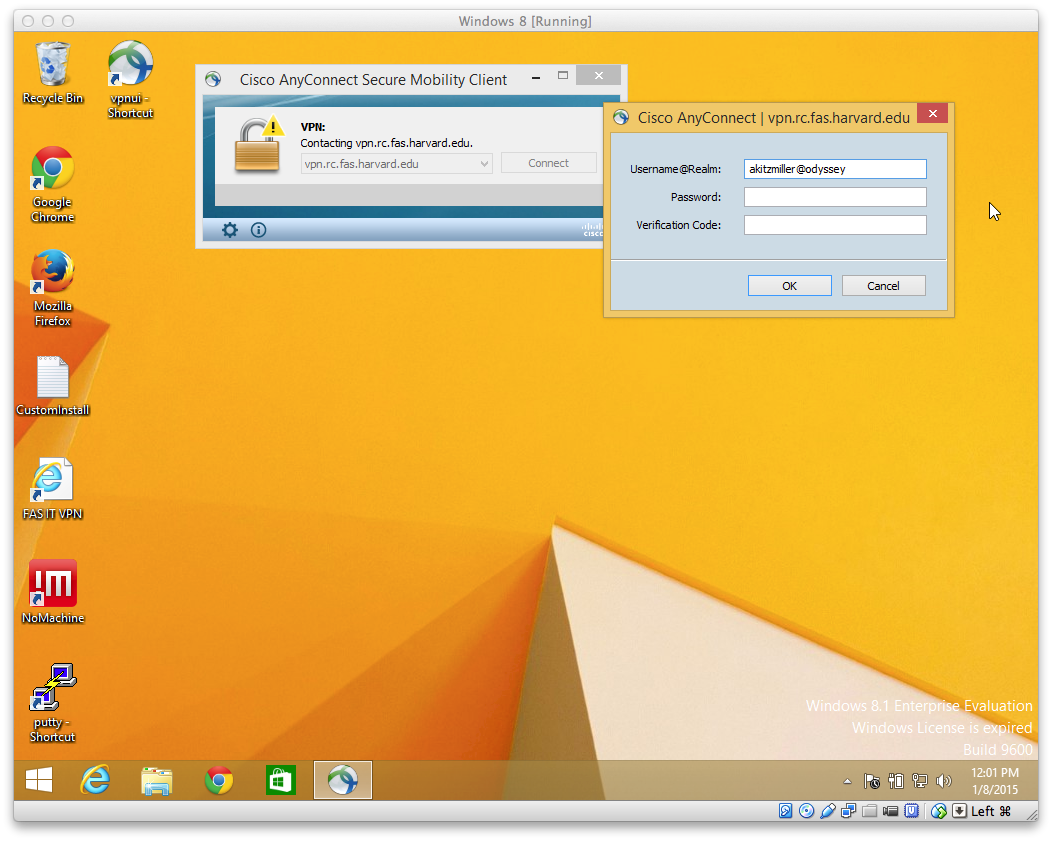Click VirtualBox hard disk status icon

786,811
